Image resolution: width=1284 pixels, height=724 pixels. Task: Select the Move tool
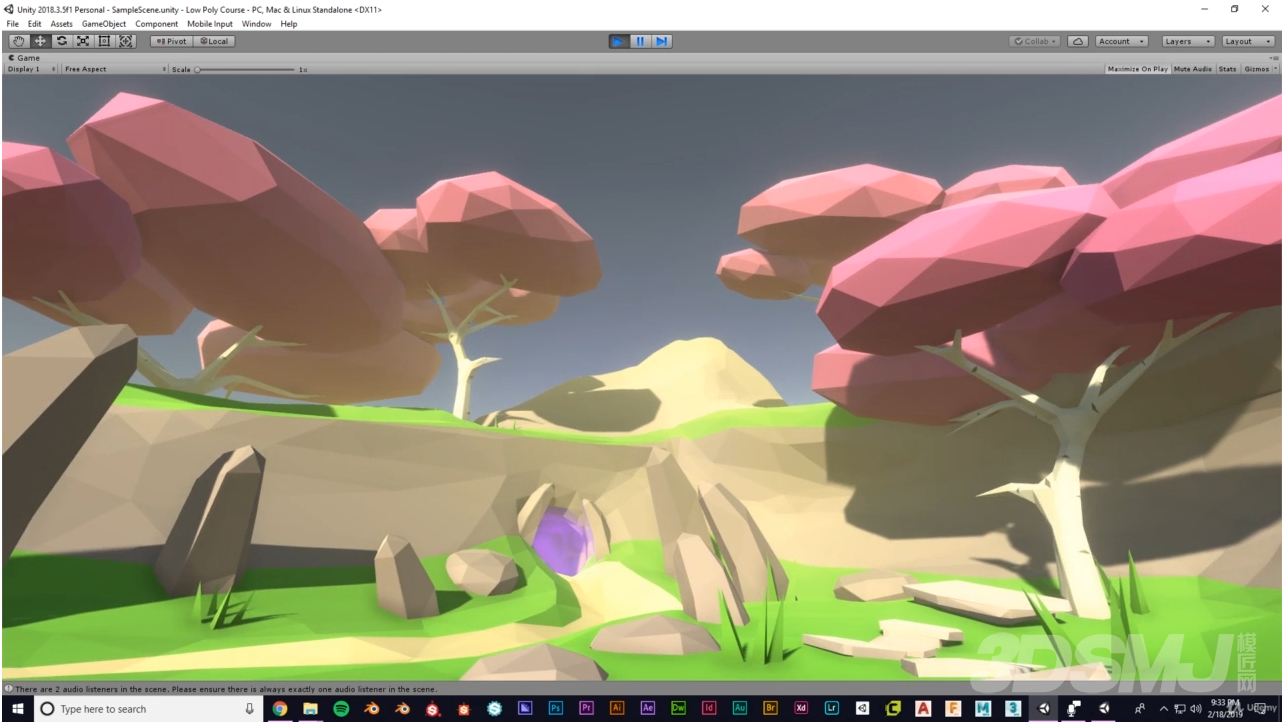click(x=40, y=41)
